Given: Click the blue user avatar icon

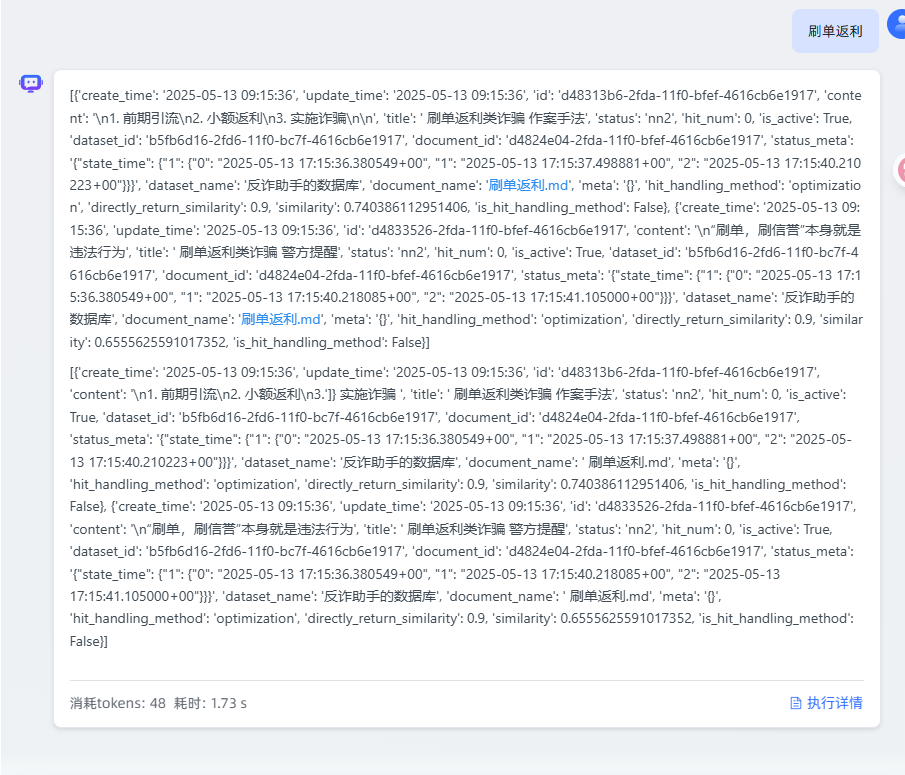Looking at the screenshot, I should pos(896,25).
